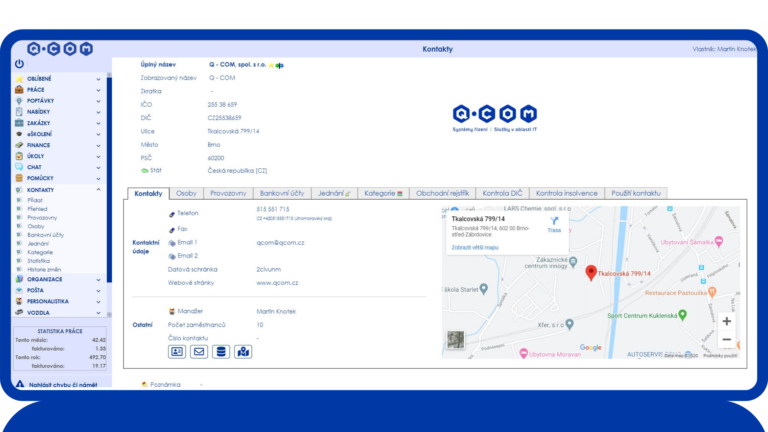This screenshot has width=768, height=432.
Task: Open the Jednání tab
Action: coord(335,193)
